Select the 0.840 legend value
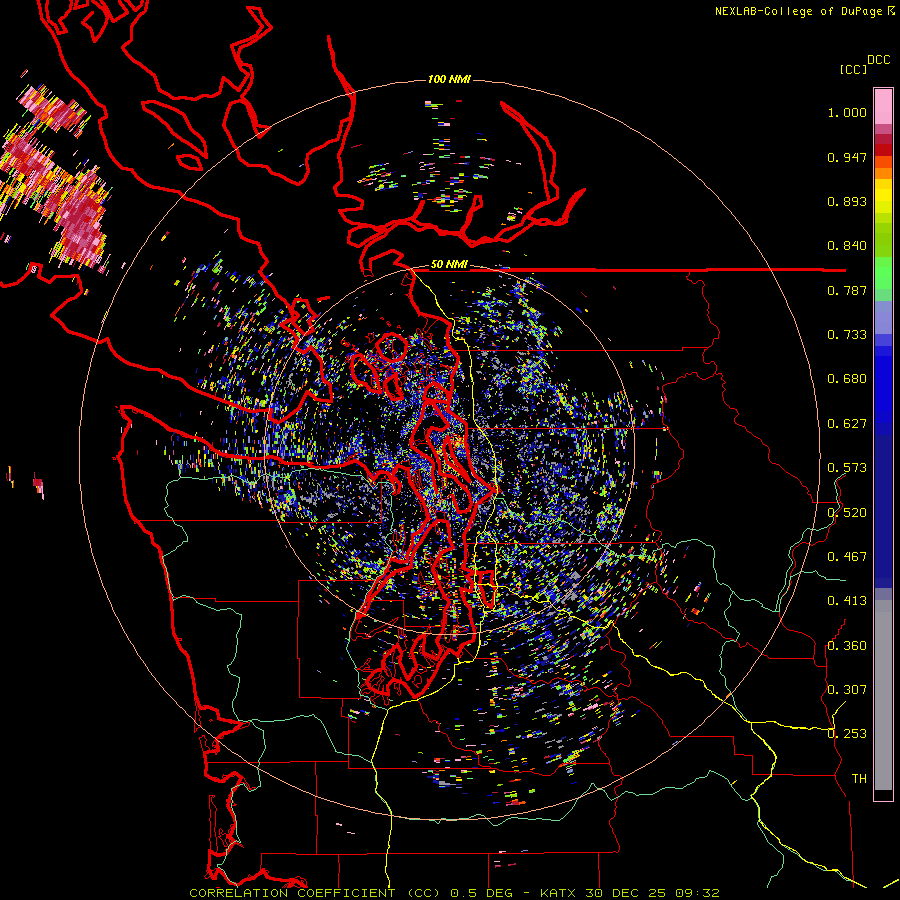Viewport: 900px width, 900px height. pos(847,246)
